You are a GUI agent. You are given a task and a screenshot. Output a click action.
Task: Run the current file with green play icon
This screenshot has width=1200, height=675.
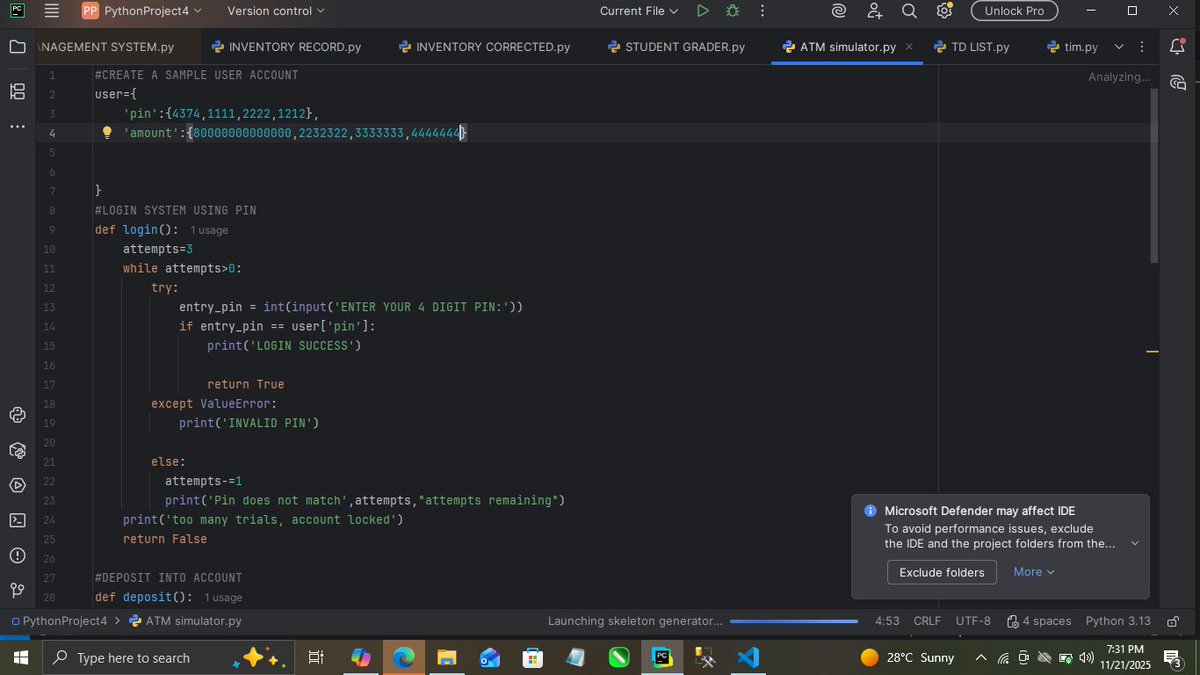[x=703, y=11]
